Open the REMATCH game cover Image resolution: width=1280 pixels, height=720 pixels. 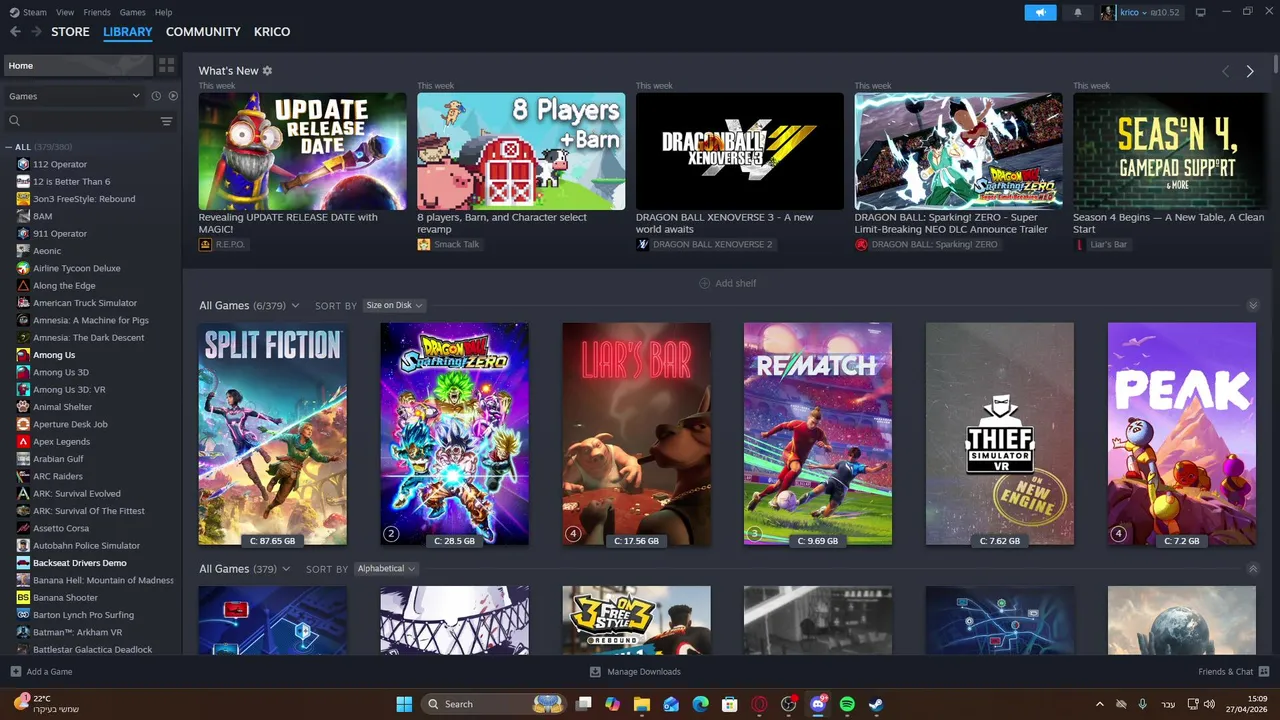click(818, 434)
